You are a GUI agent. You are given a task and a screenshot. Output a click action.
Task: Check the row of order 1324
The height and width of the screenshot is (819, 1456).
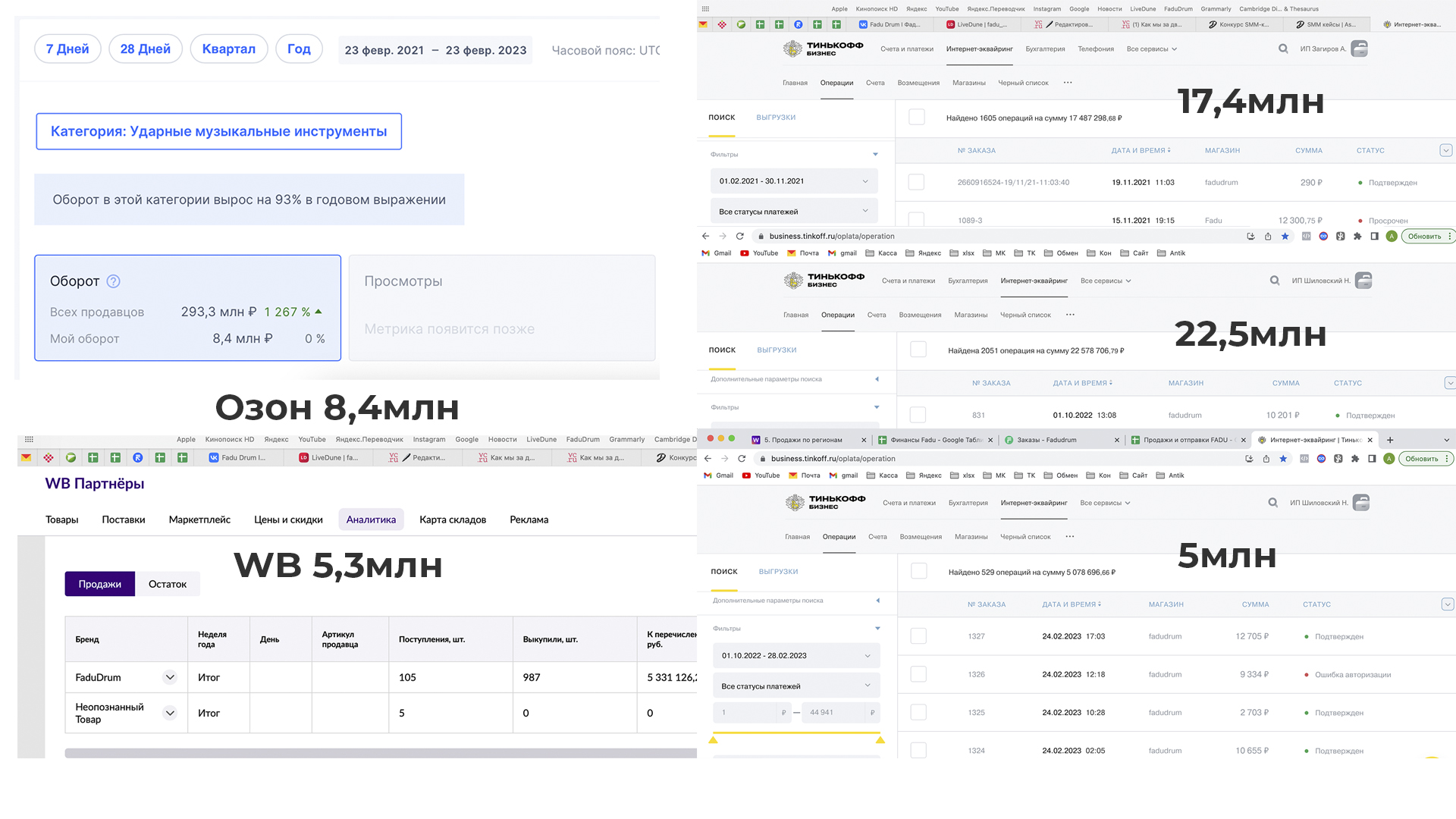pos(918,750)
